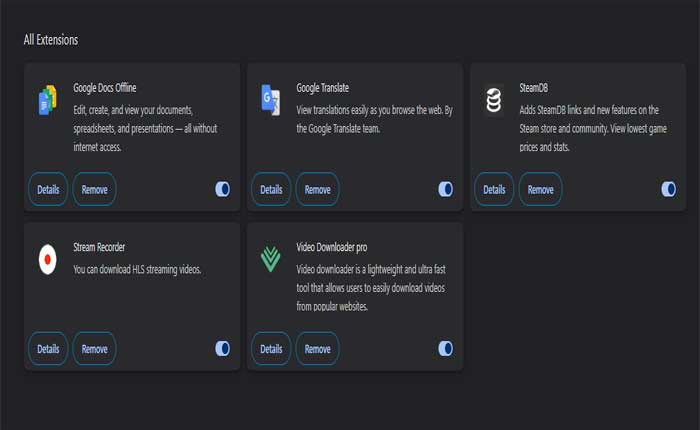Image resolution: width=700 pixels, height=430 pixels.
Task: Disable the Video Downloader pro toggle
Action: (x=446, y=349)
